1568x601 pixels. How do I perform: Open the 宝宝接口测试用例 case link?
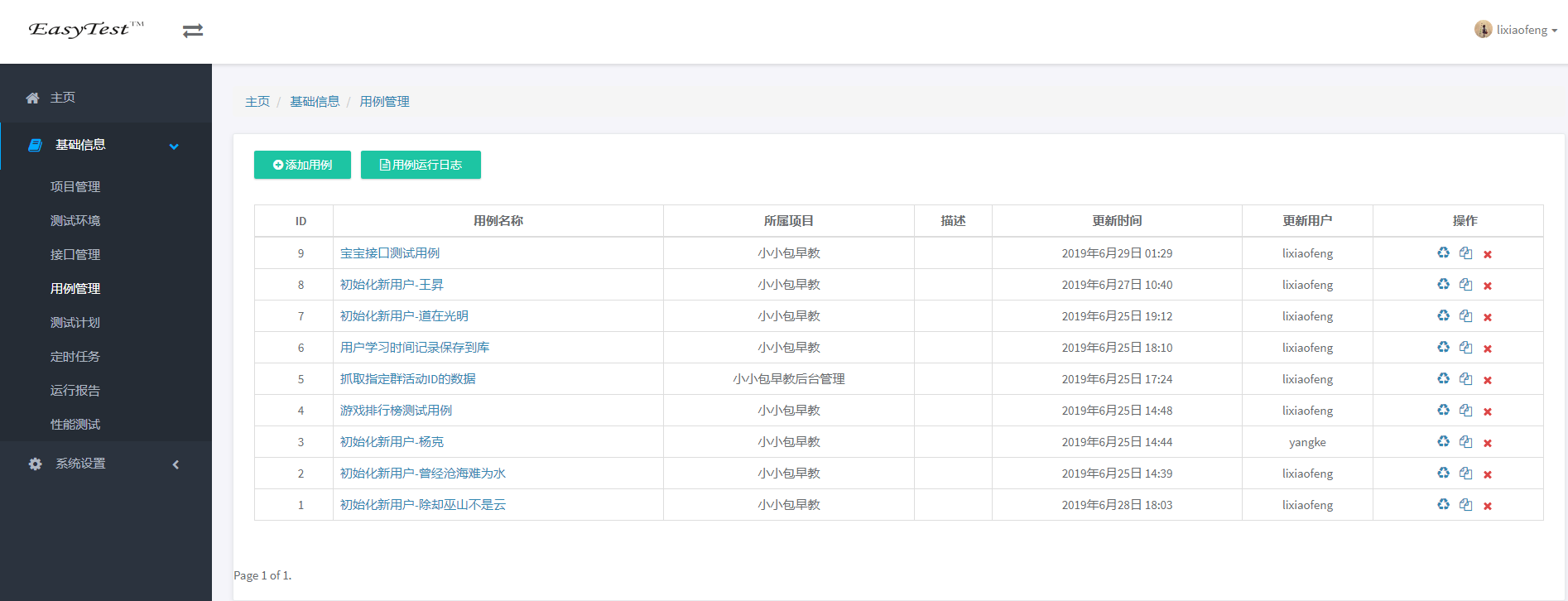click(390, 253)
